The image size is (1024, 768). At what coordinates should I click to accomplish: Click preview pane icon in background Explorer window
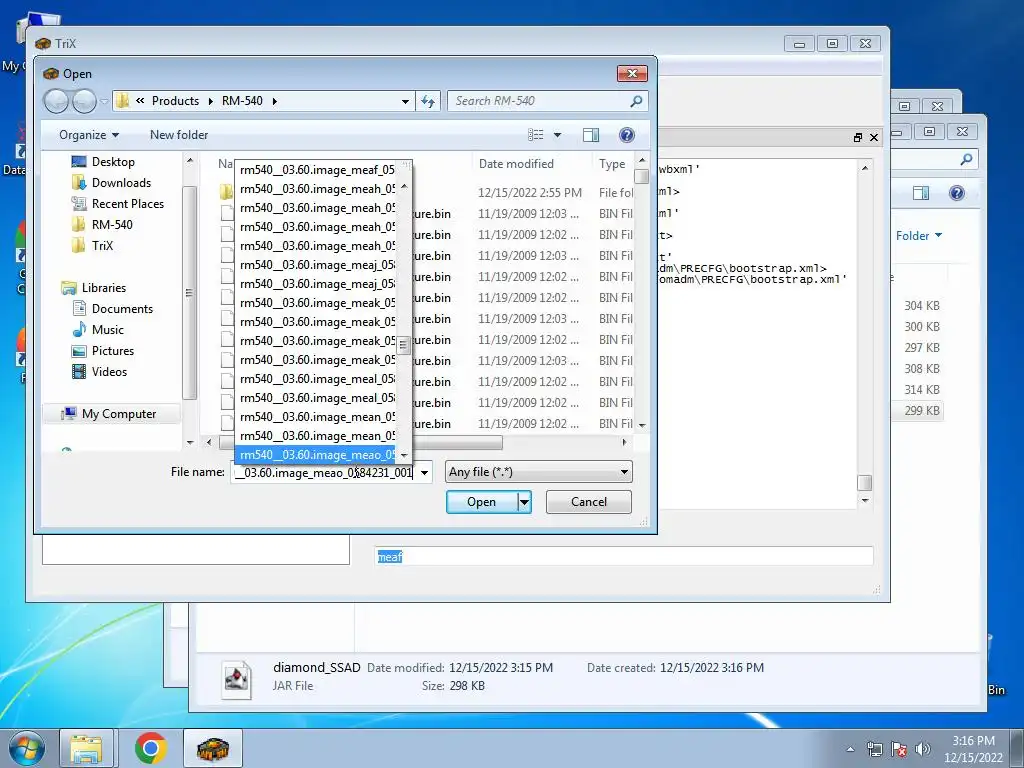(921, 193)
